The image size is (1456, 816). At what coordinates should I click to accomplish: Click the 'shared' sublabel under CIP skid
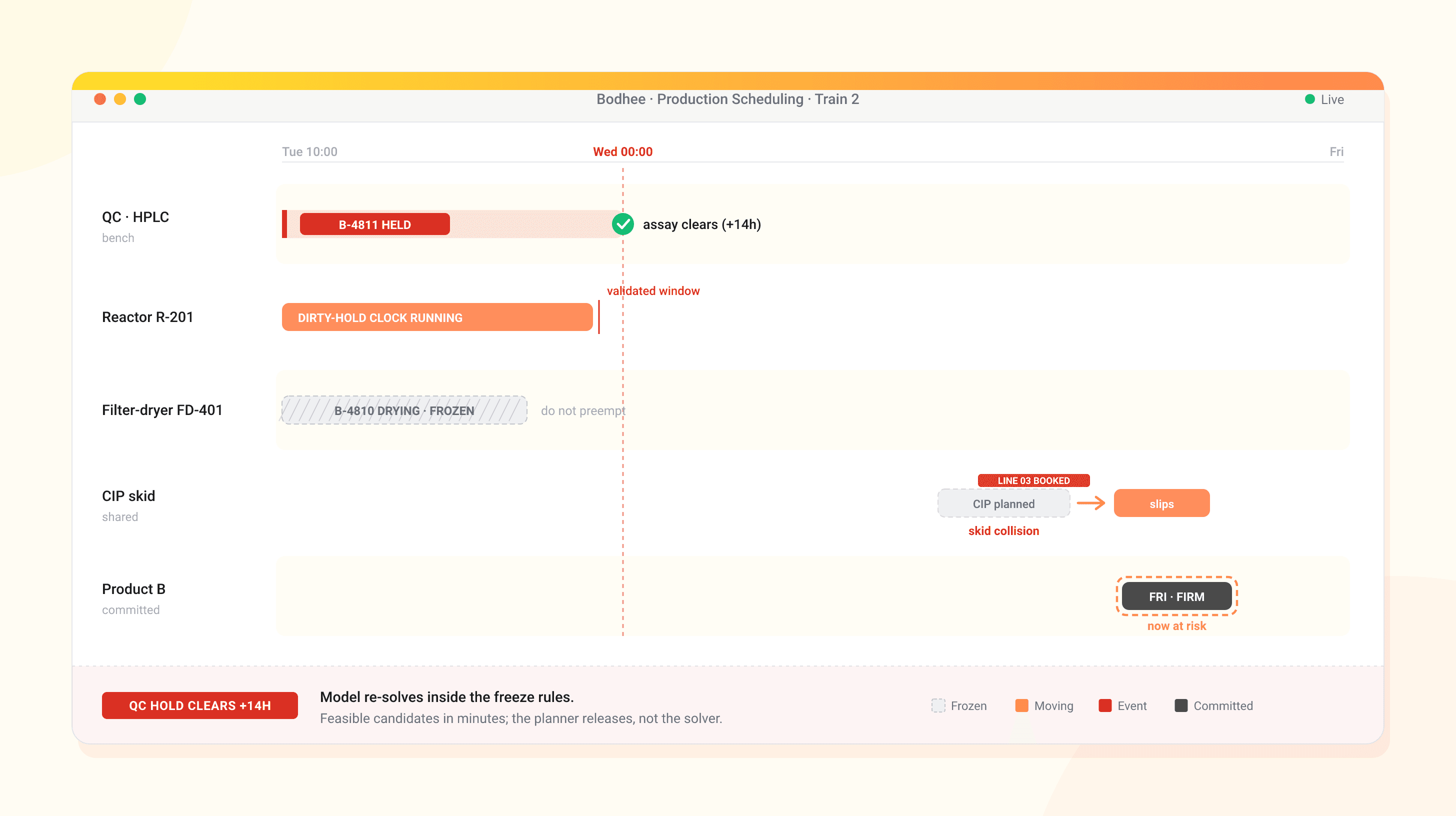pyautogui.click(x=120, y=517)
